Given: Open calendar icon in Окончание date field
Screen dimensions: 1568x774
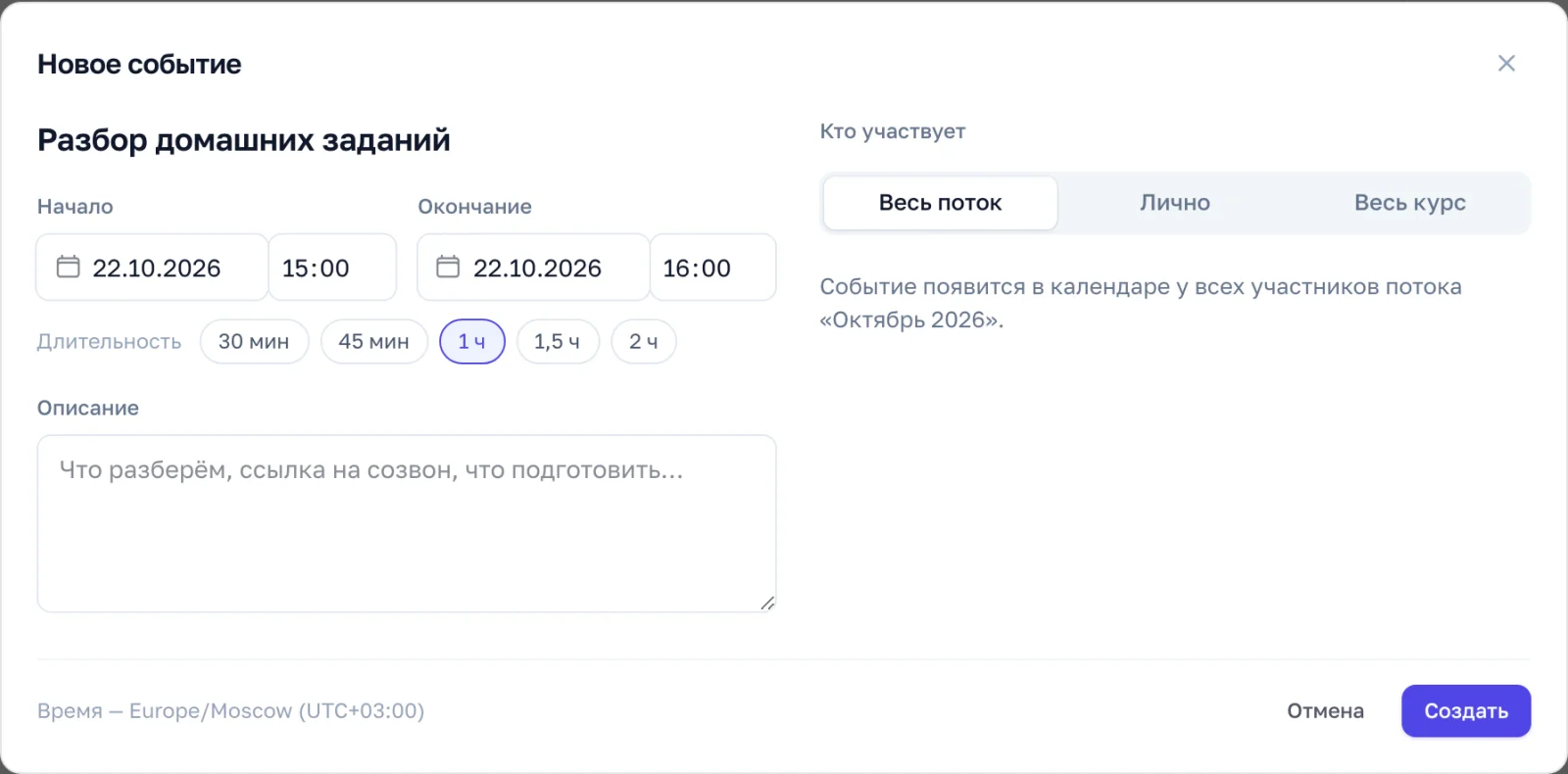Looking at the screenshot, I should point(448,266).
